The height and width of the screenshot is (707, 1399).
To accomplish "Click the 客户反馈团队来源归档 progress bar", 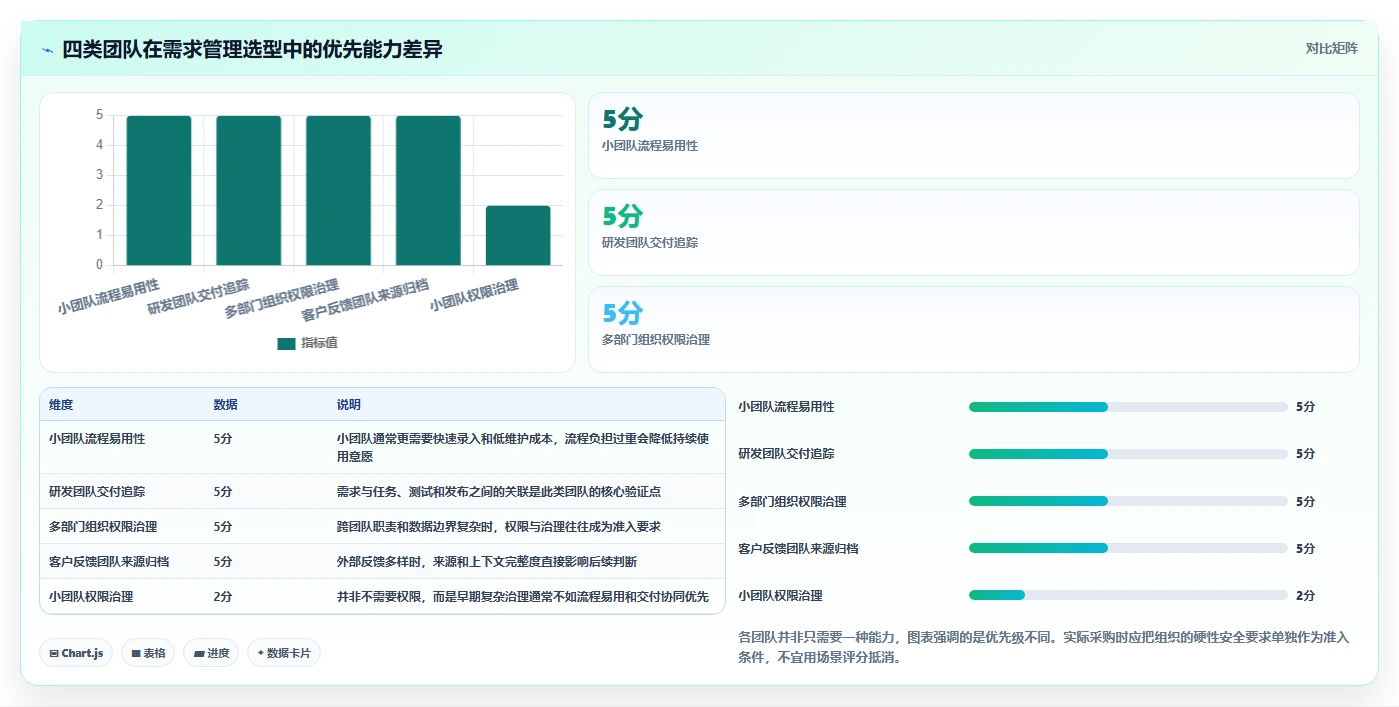I will 1128,548.
